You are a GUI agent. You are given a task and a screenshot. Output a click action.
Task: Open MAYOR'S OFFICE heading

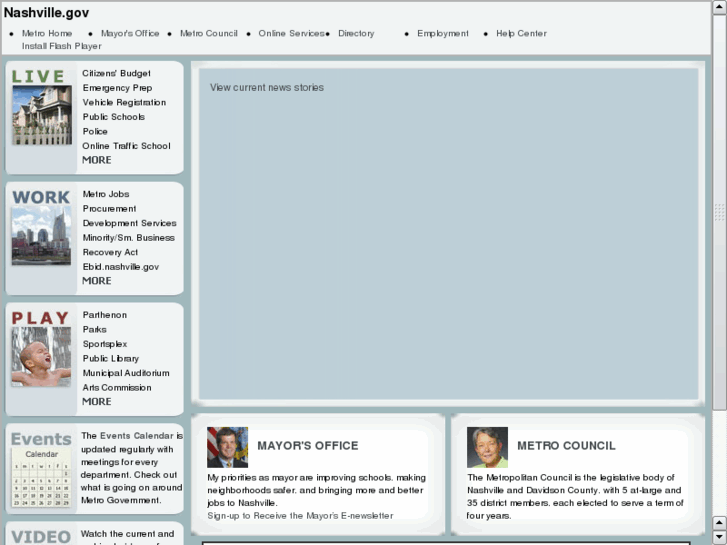308,446
